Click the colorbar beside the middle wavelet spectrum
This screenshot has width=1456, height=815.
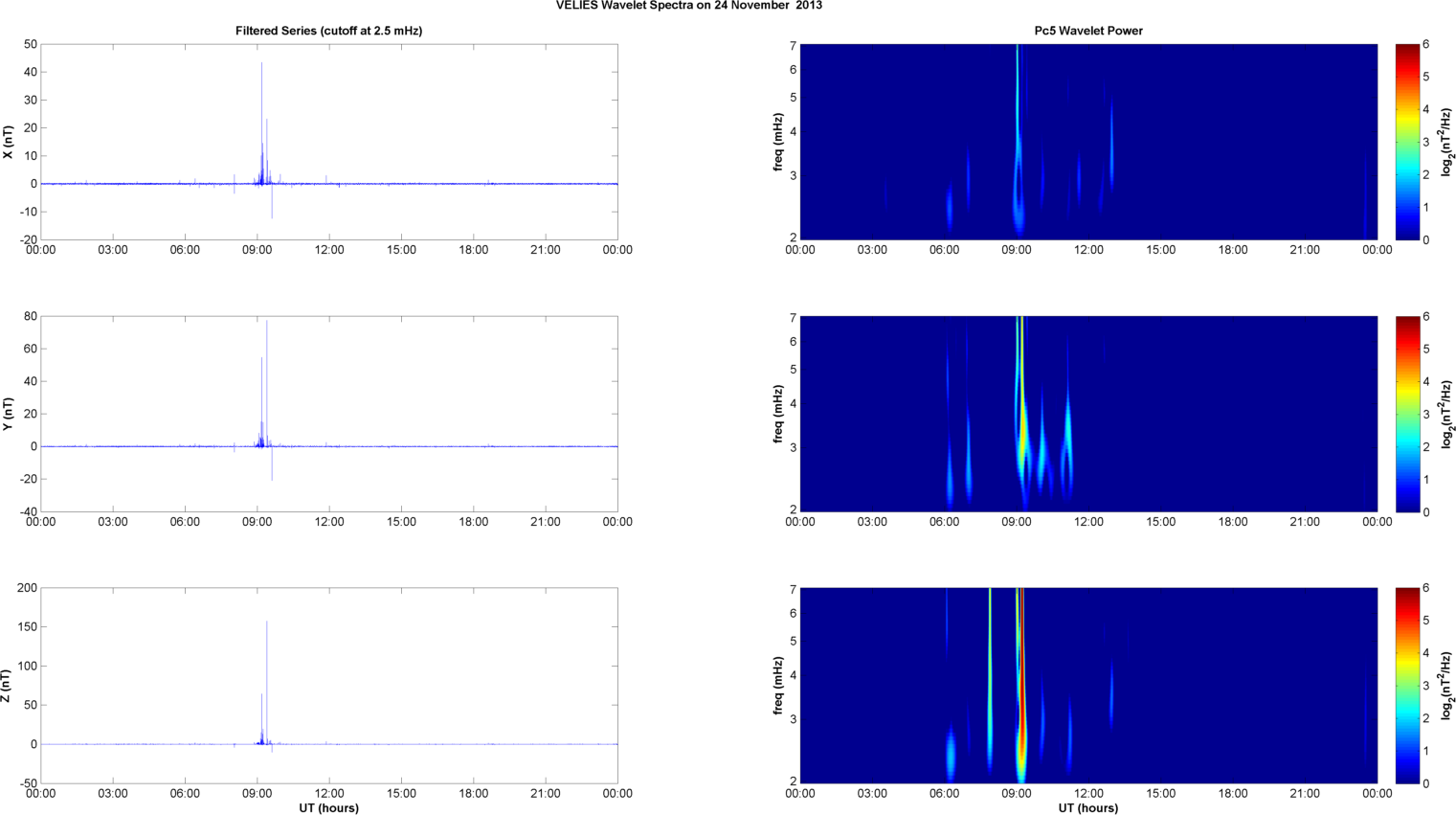click(1407, 414)
